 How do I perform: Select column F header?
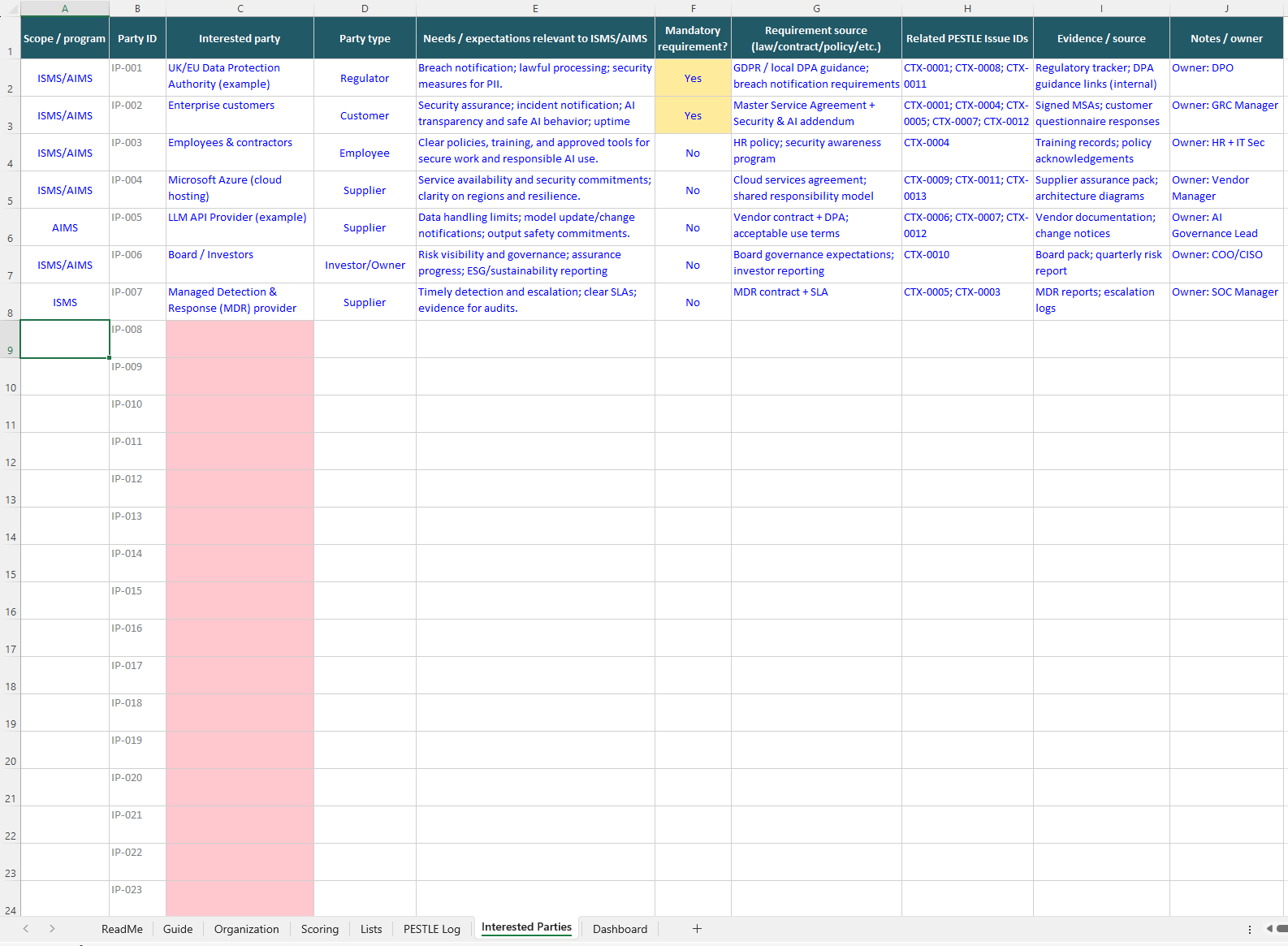click(x=693, y=8)
